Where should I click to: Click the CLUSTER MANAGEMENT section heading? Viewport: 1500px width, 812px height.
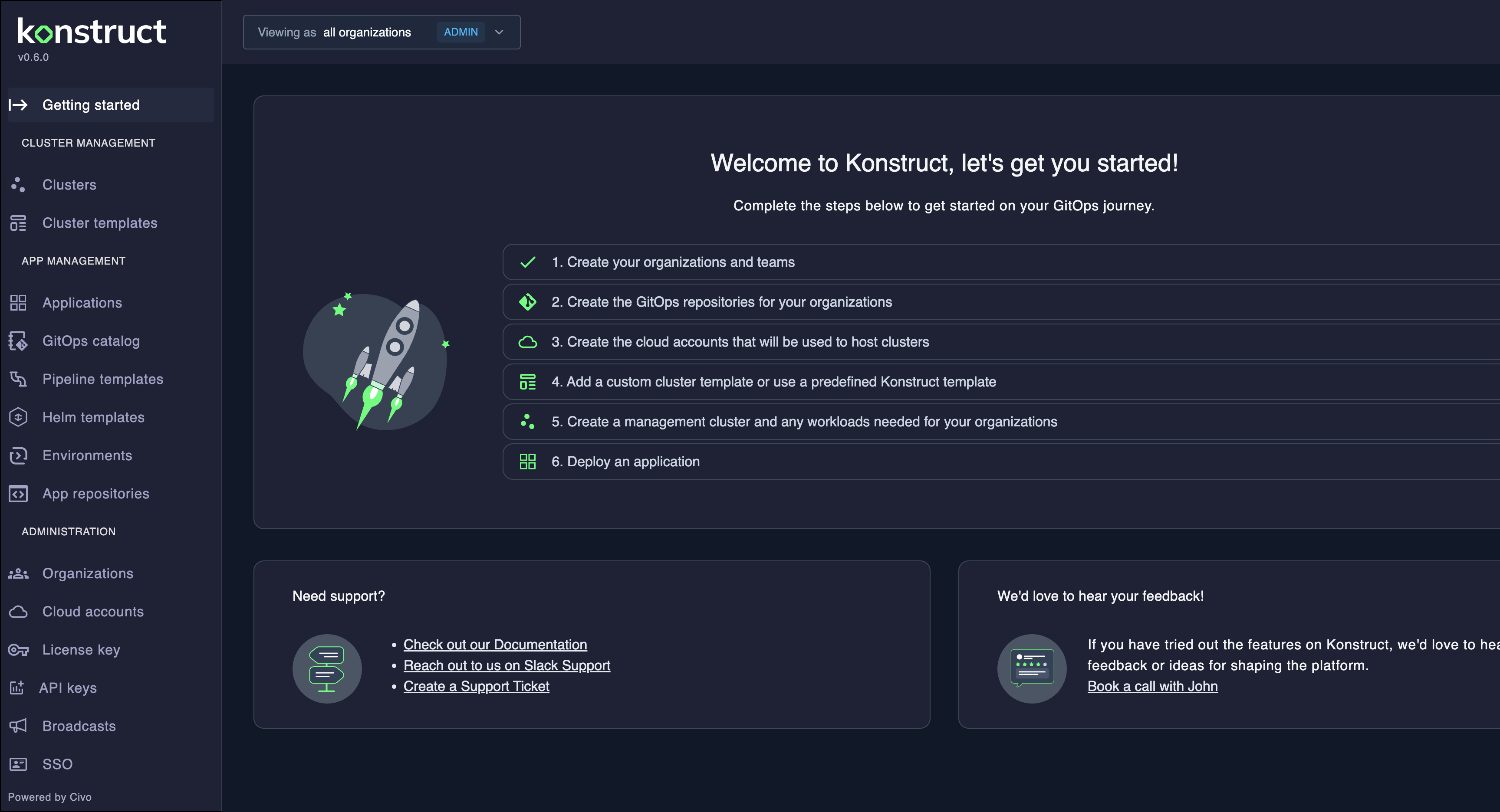(x=89, y=143)
